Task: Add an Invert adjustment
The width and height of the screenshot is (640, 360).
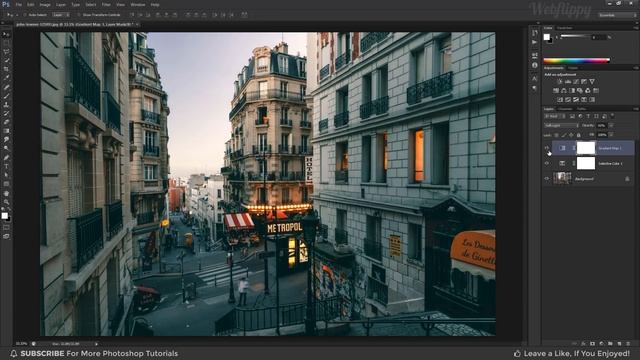Action: pyautogui.click(x=560, y=100)
